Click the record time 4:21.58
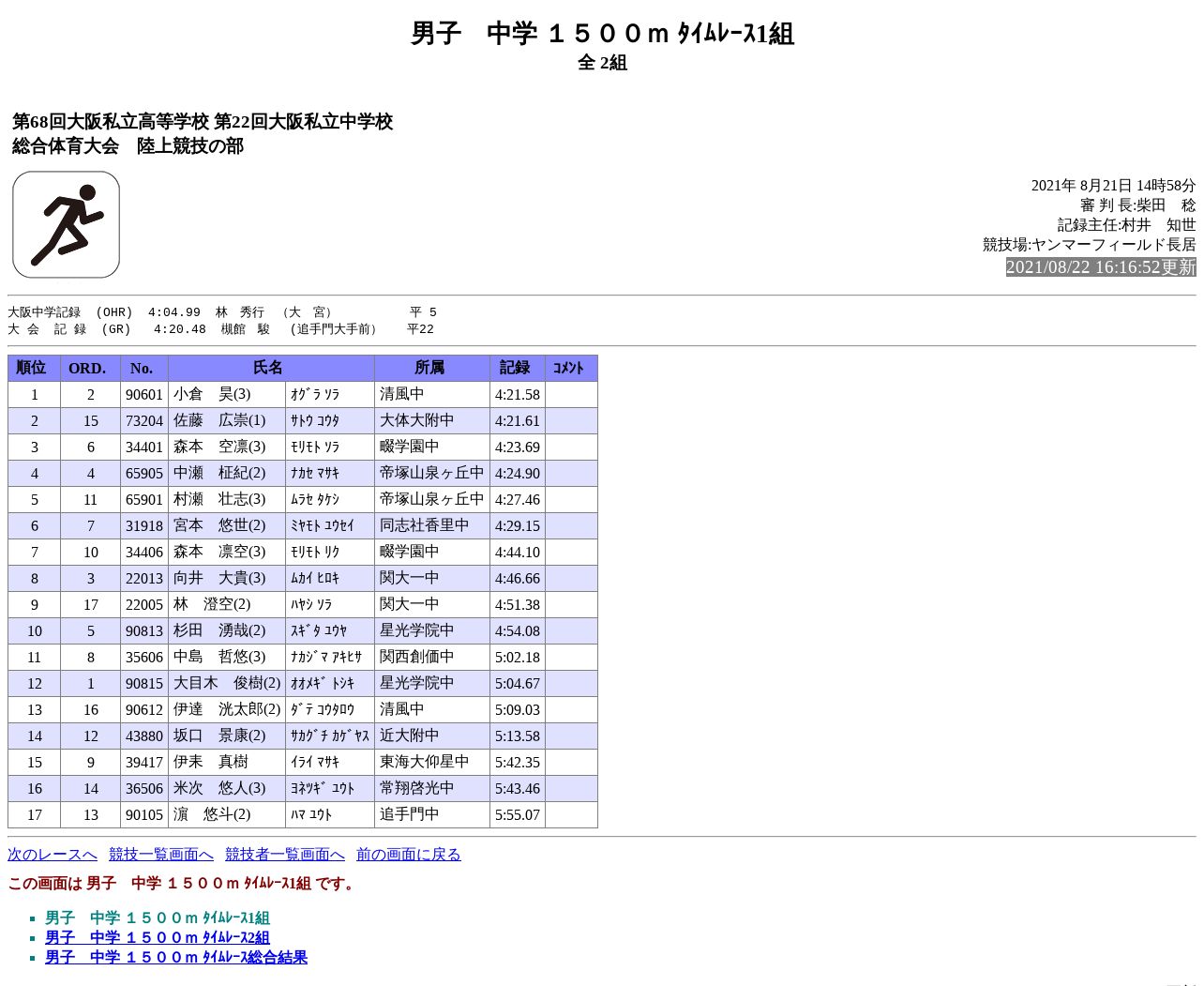The height and width of the screenshot is (986, 1204). (x=518, y=395)
